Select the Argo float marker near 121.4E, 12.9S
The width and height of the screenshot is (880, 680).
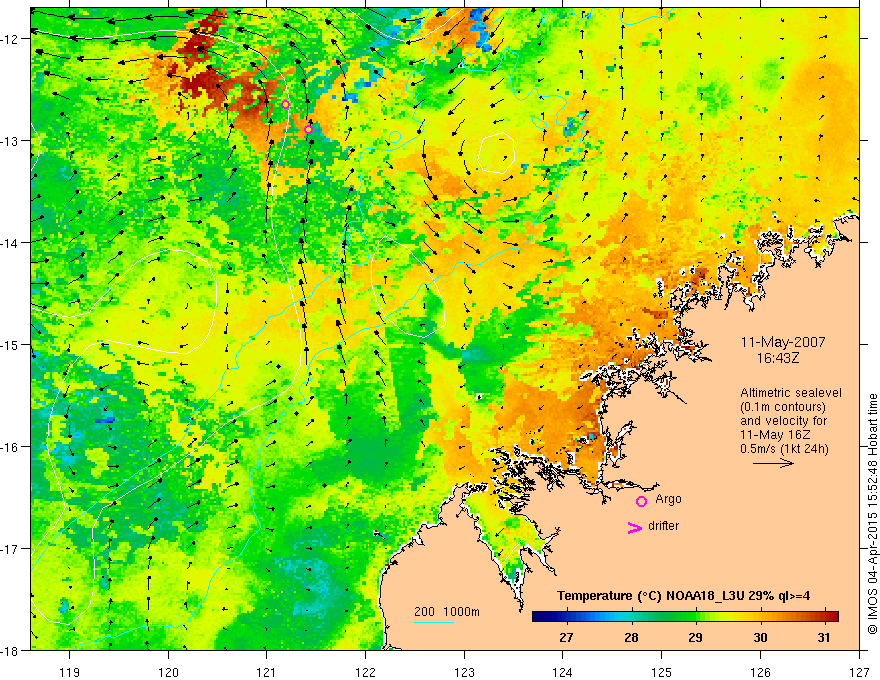308,130
